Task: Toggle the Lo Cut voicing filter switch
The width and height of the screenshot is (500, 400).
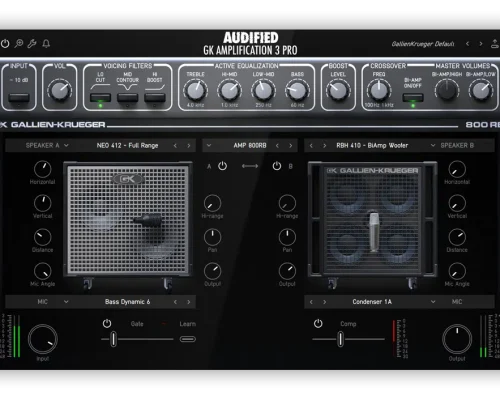Action: (x=100, y=98)
